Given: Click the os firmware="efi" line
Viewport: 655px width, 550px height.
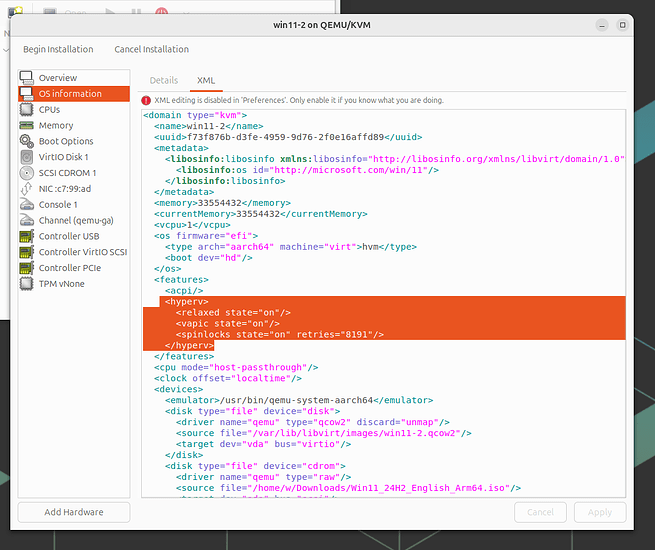Looking at the screenshot, I should pos(206,236).
